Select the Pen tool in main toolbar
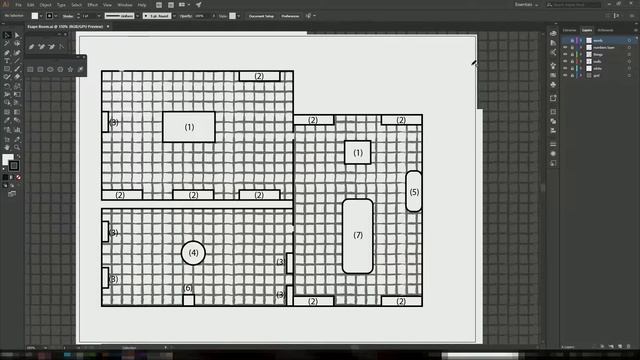Image resolution: width=640 pixels, height=360 pixels. (7, 52)
